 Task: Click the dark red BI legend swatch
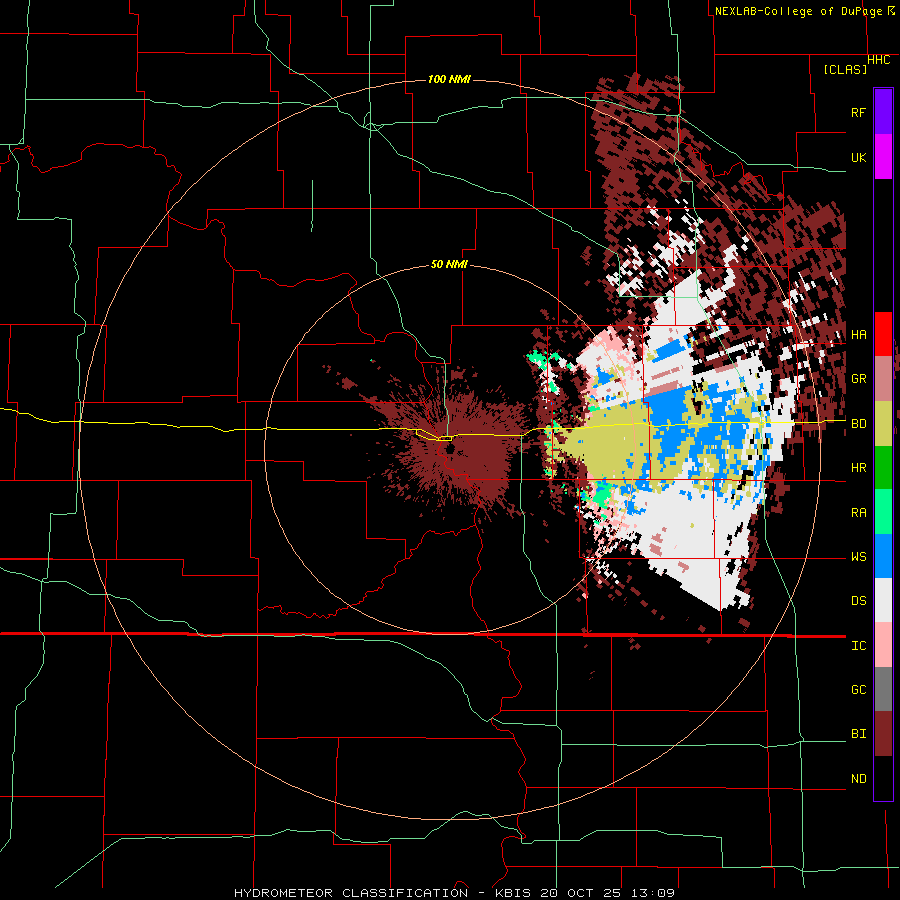883,734
